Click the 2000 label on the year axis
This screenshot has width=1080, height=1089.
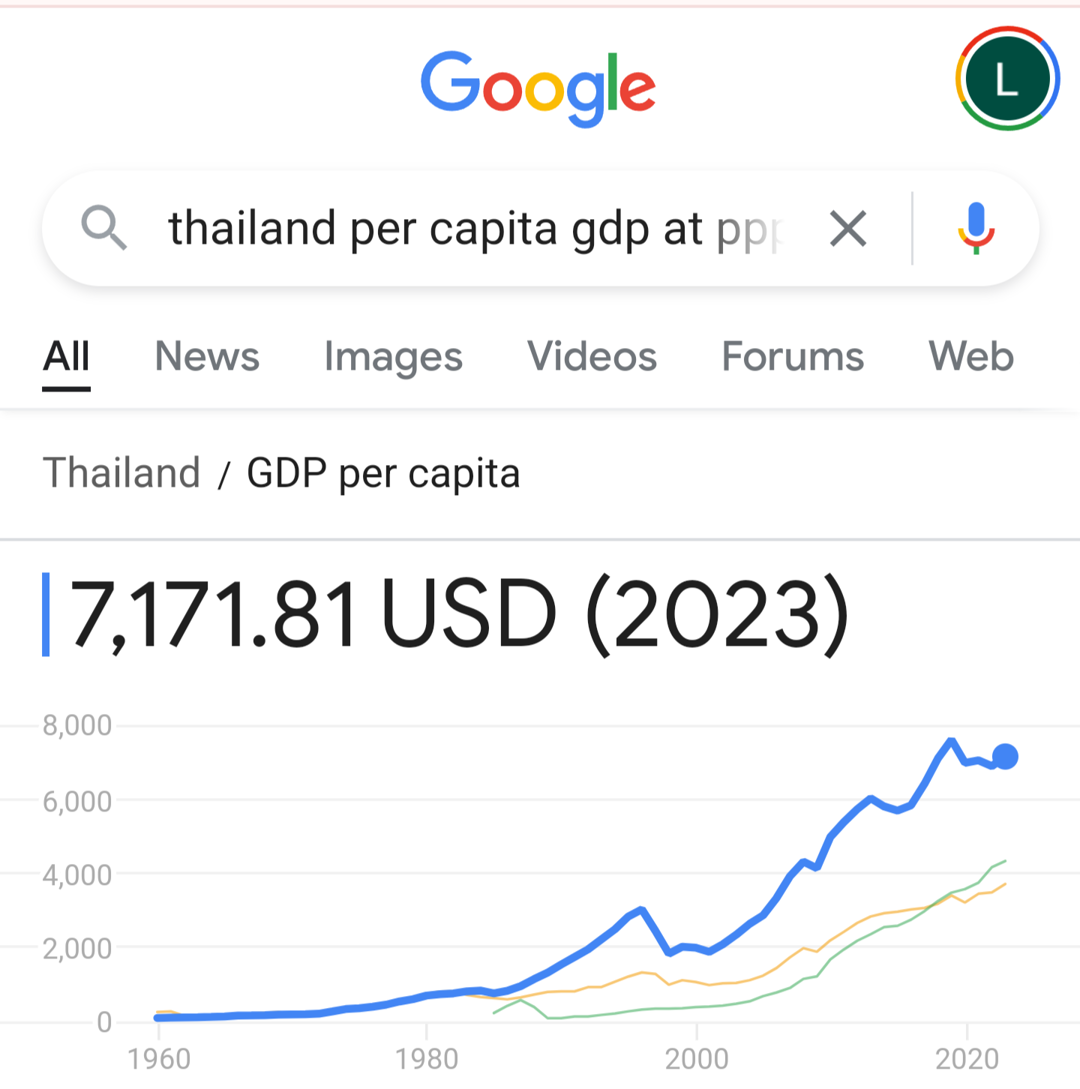click(x=696, y=1059)
